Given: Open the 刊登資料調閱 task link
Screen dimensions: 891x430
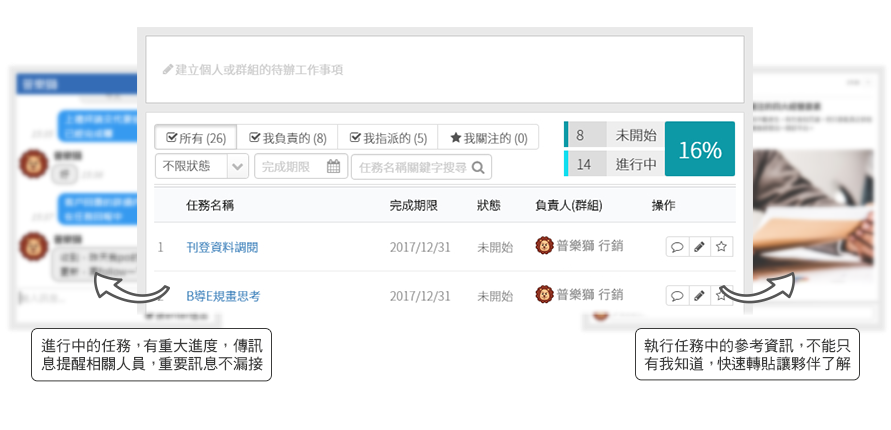Looking at the screenshot, I should (222, 248).
